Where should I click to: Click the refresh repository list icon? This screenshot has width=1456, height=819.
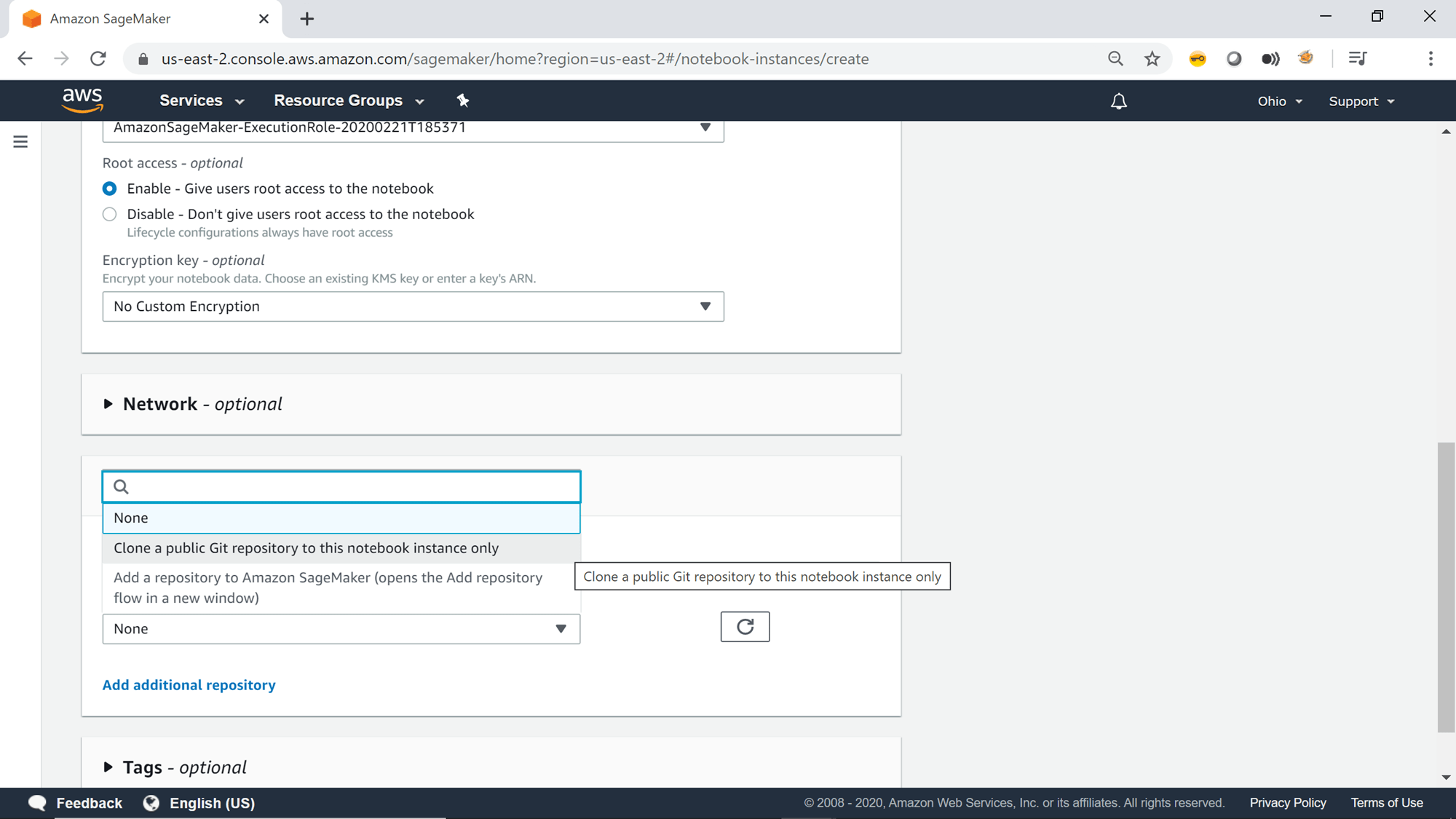[745, 626]
